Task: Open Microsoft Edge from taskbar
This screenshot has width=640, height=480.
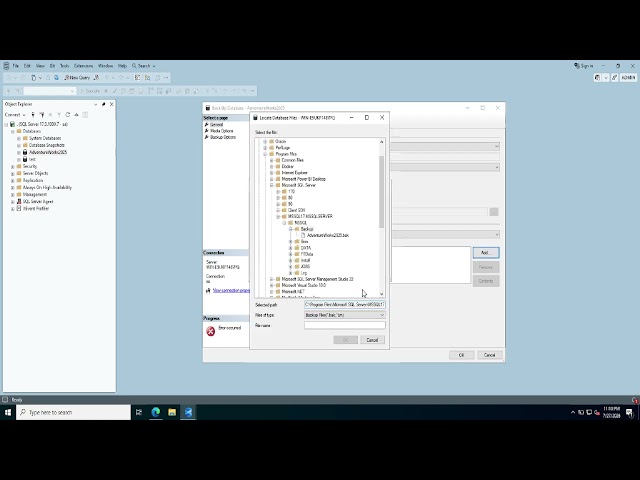Action: [x=156, y=412]
